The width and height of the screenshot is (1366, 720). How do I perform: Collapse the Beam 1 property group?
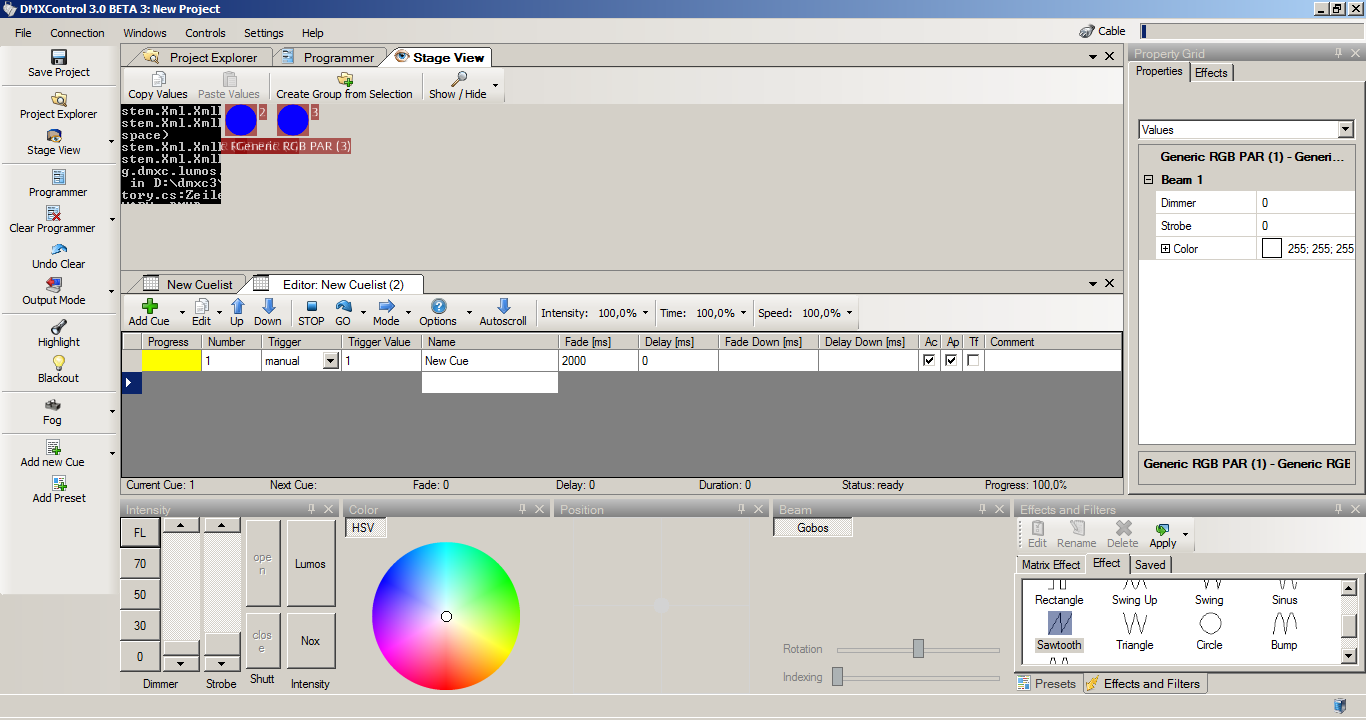(x=1149, y=180)
